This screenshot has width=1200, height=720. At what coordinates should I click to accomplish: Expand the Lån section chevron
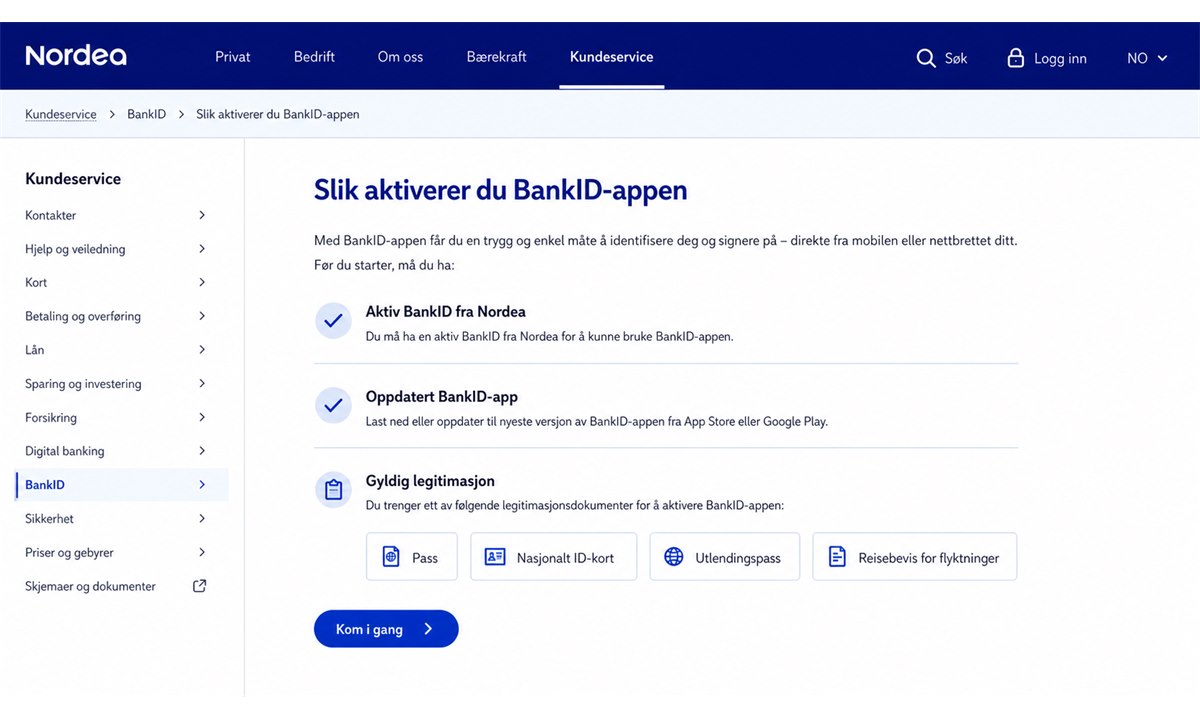202,350
